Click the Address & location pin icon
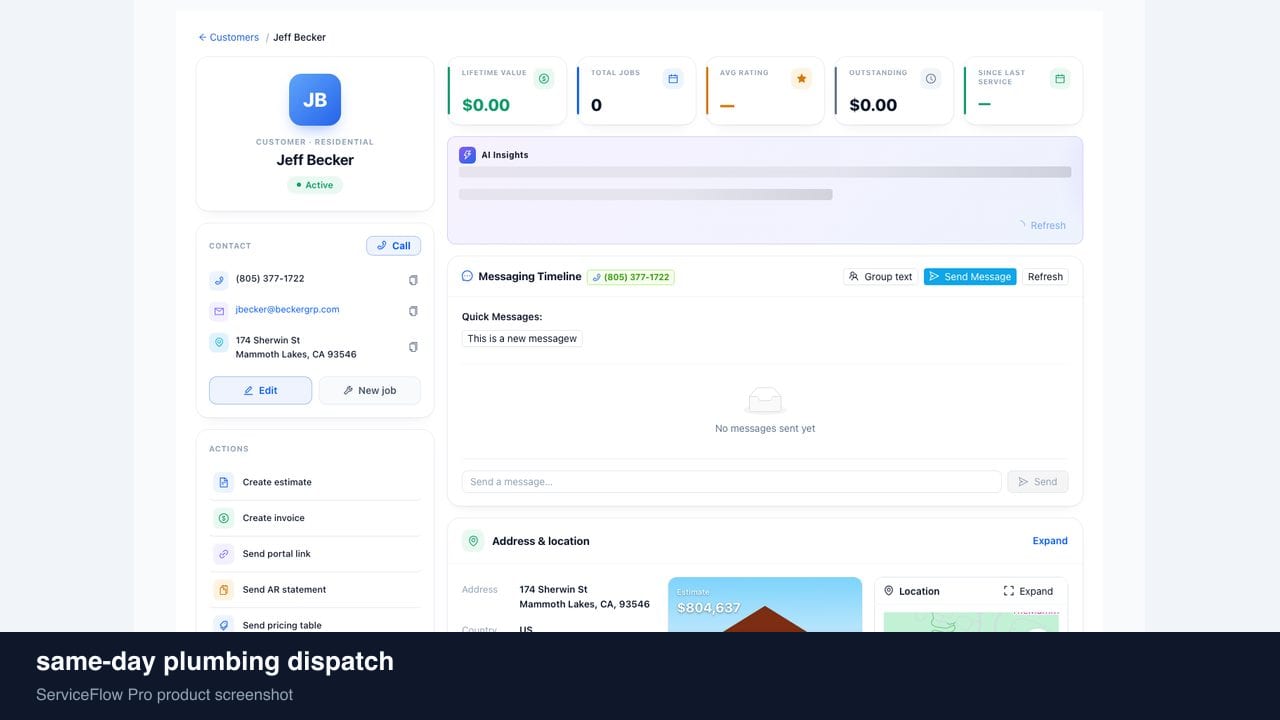The image size is (1280, 720). pos(473,541)
